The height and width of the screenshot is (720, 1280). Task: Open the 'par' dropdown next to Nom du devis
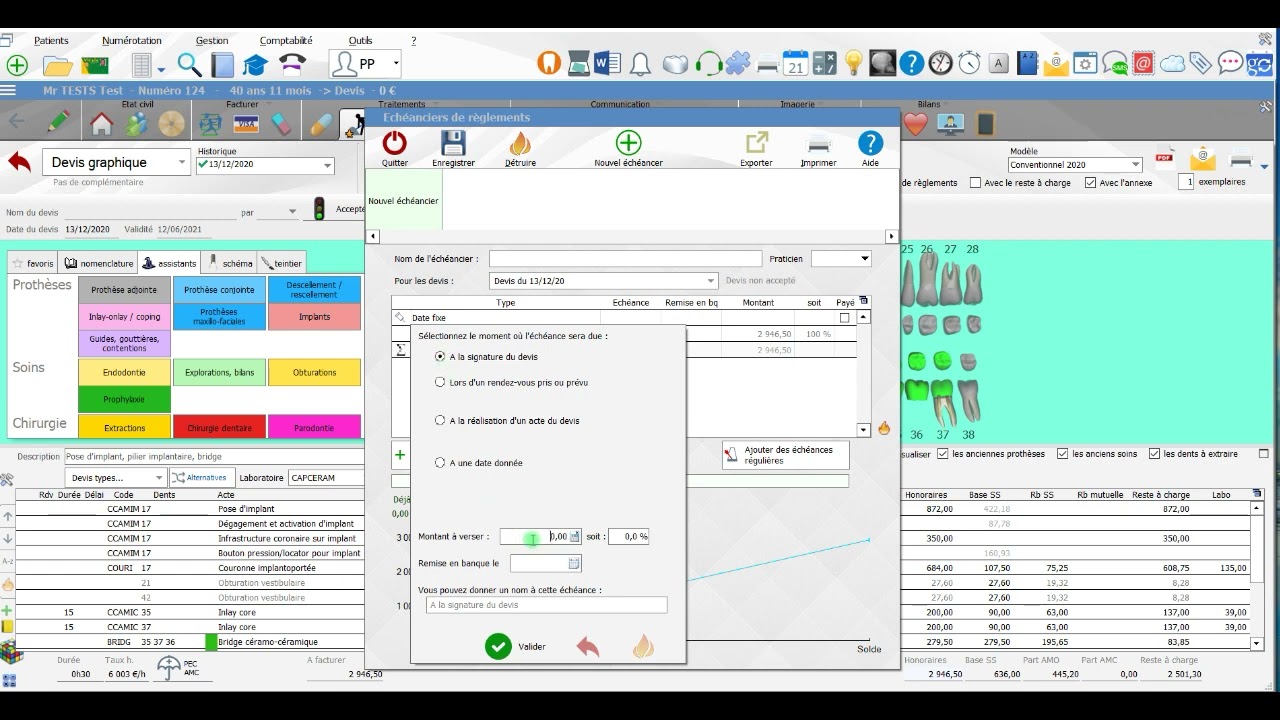(x=293, y=212)
